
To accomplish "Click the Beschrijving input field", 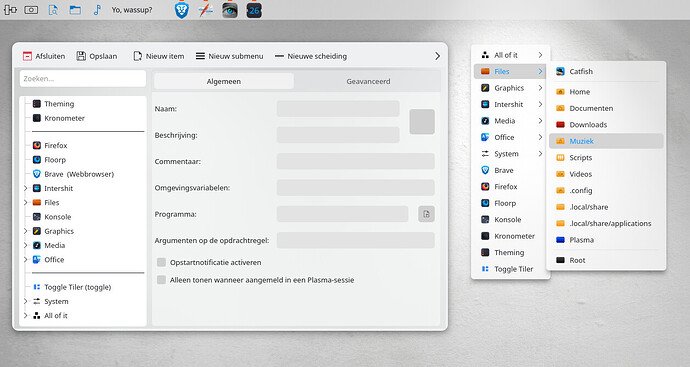I will coord(338,135).
